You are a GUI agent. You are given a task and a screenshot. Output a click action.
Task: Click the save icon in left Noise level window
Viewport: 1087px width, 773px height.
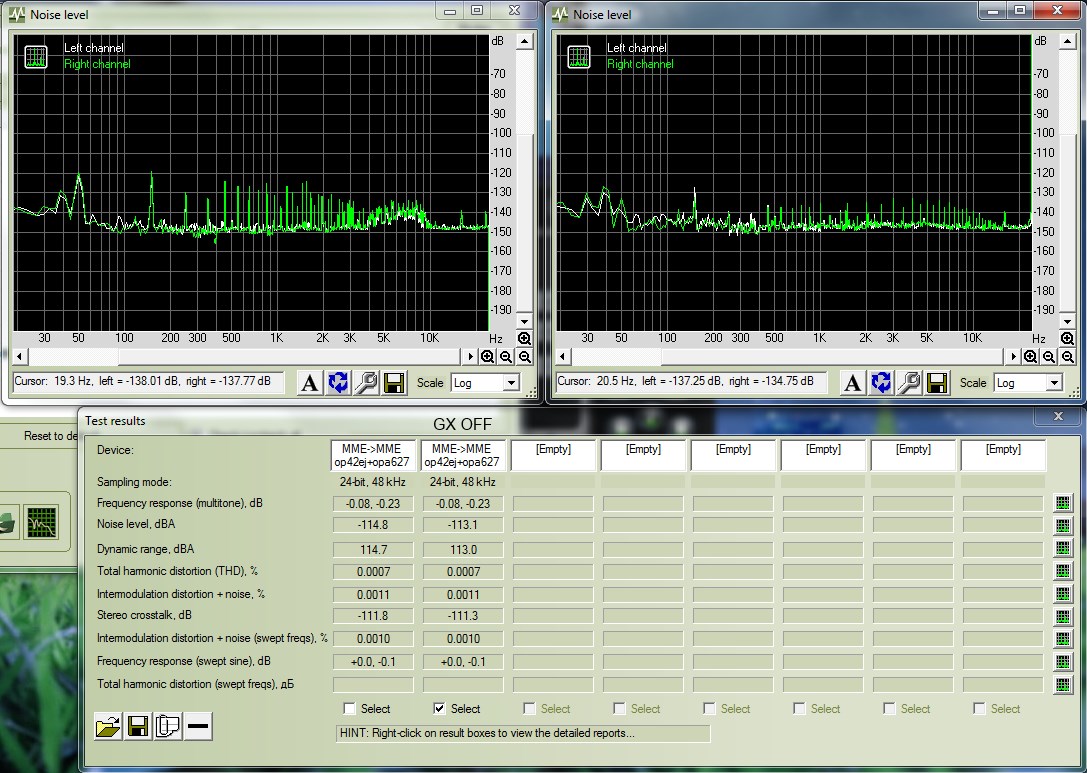394,383
